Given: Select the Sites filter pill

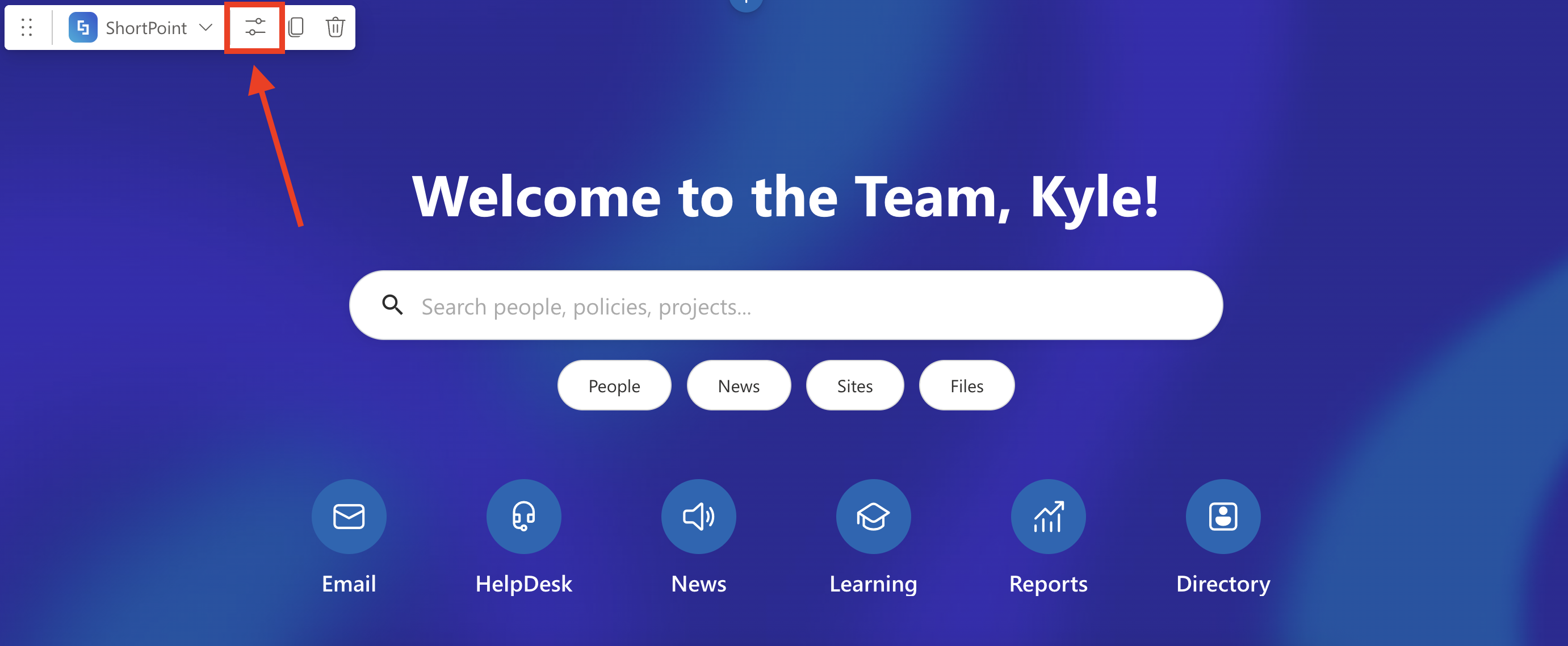Looking at the screenshot, I should click(854, 385).
